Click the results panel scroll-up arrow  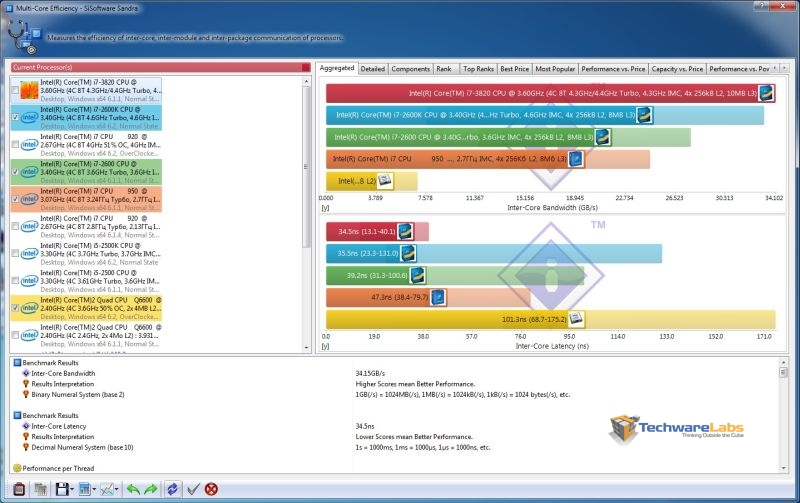784,362
